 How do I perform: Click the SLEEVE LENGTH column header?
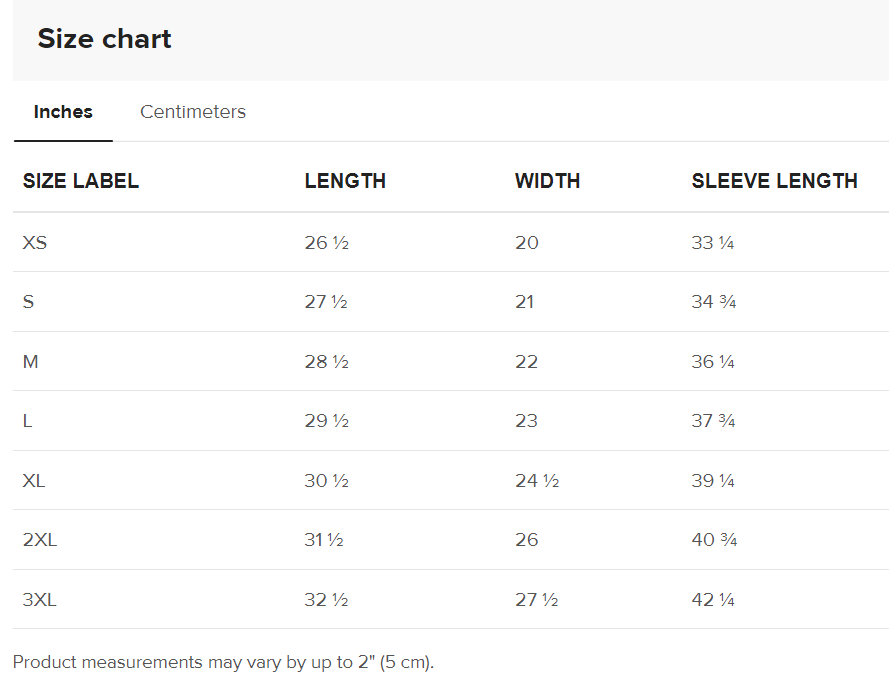[774, 181]
